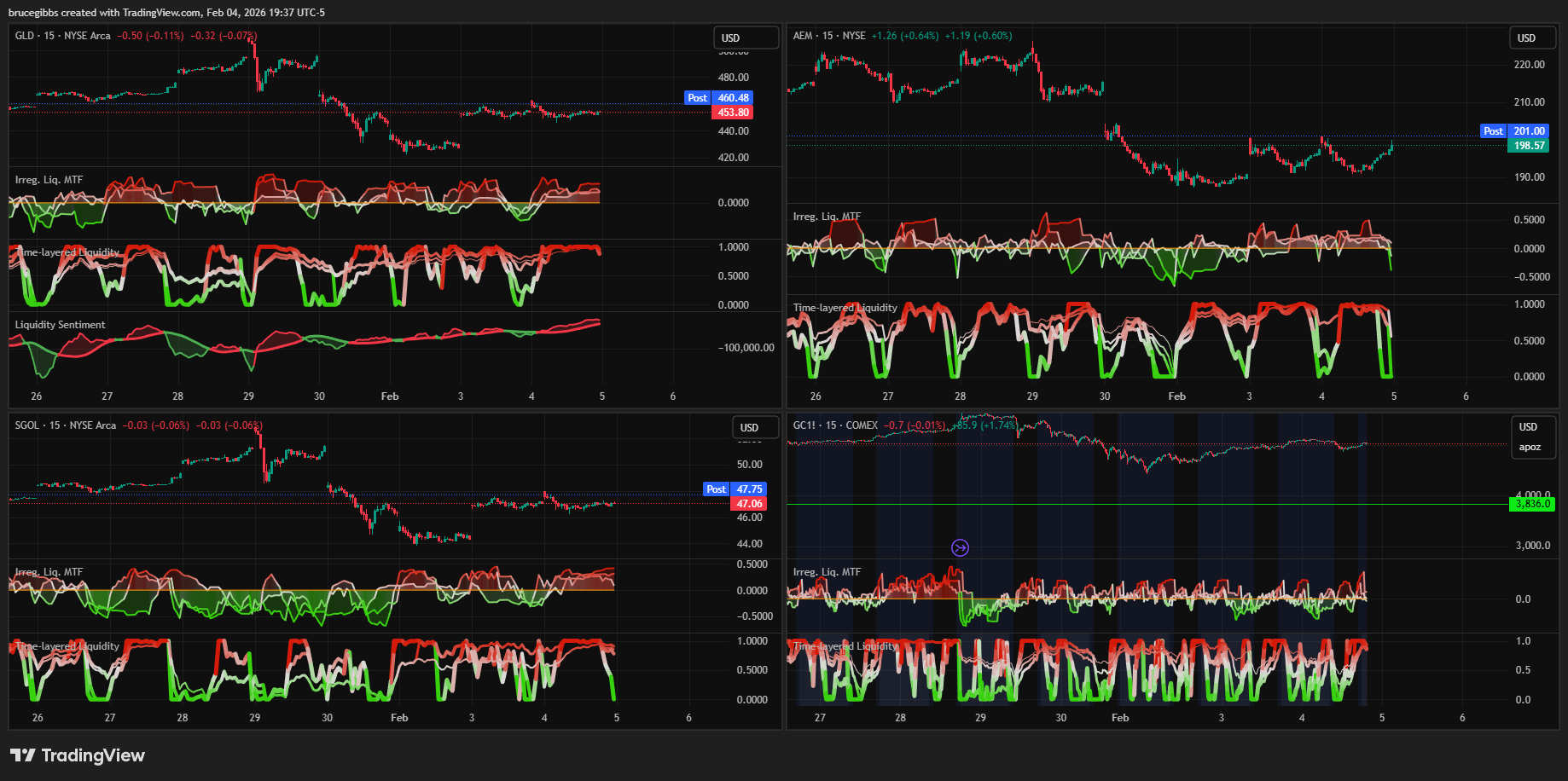This screenshot has width=1568, height=781.
Task: Click the Feb date label on AEM time axis
Action: [x=1176, y=396]
